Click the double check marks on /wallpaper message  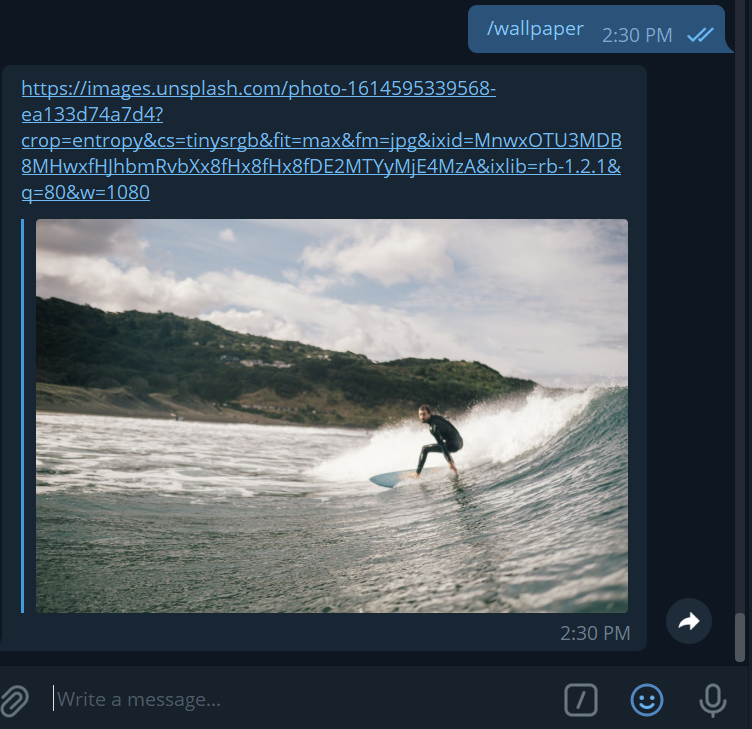(x=700, y=35)
